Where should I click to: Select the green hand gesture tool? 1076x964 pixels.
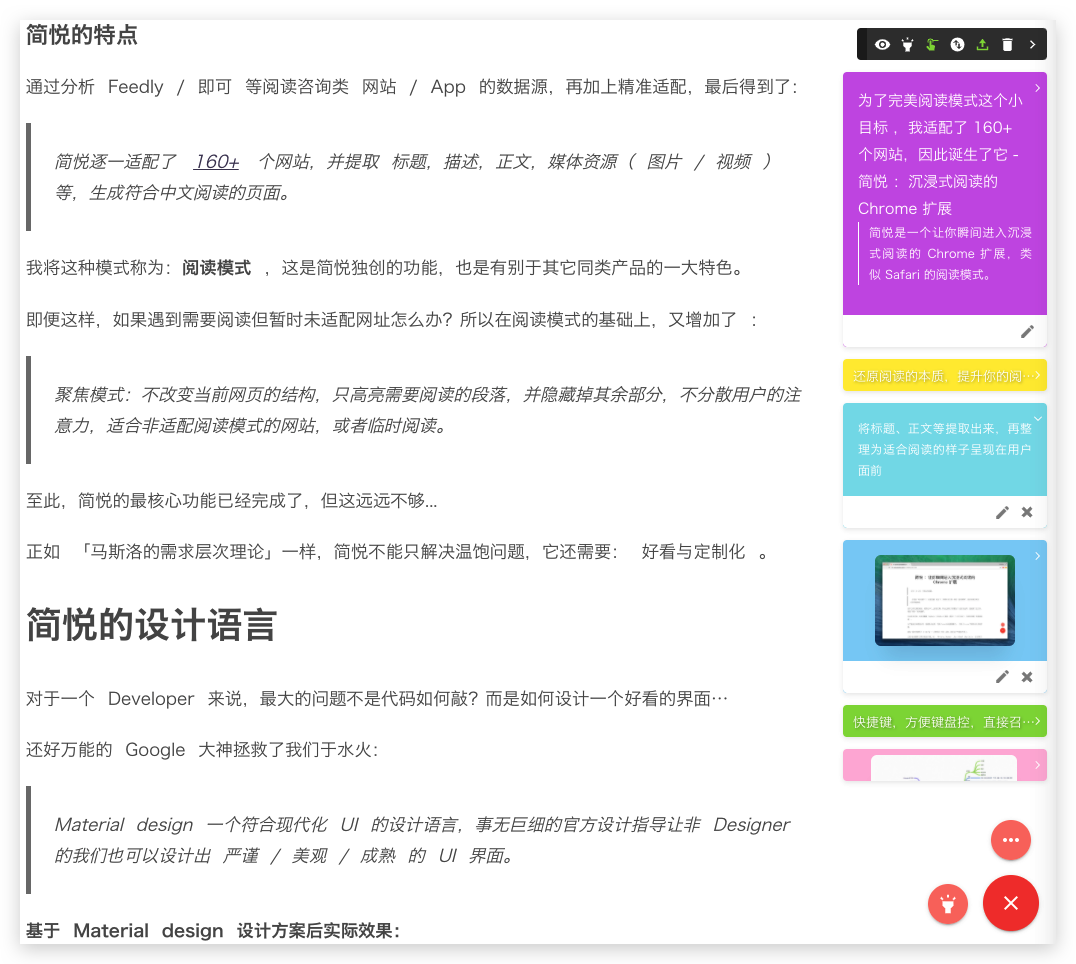pyautogui.click(x=932, y=44)
